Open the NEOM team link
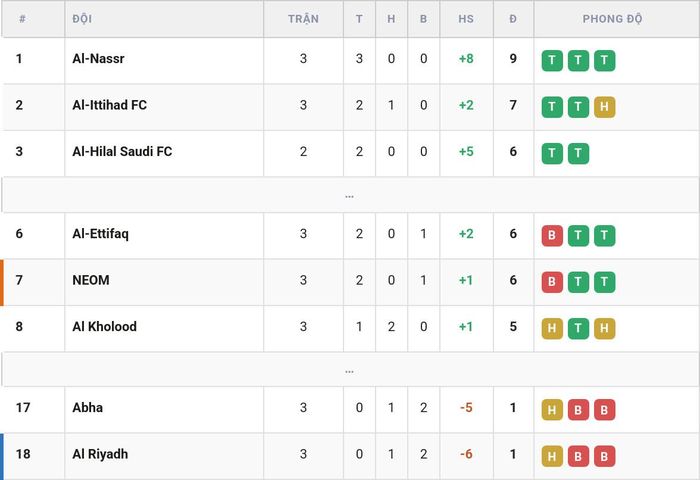 click(x=91, y=280)
